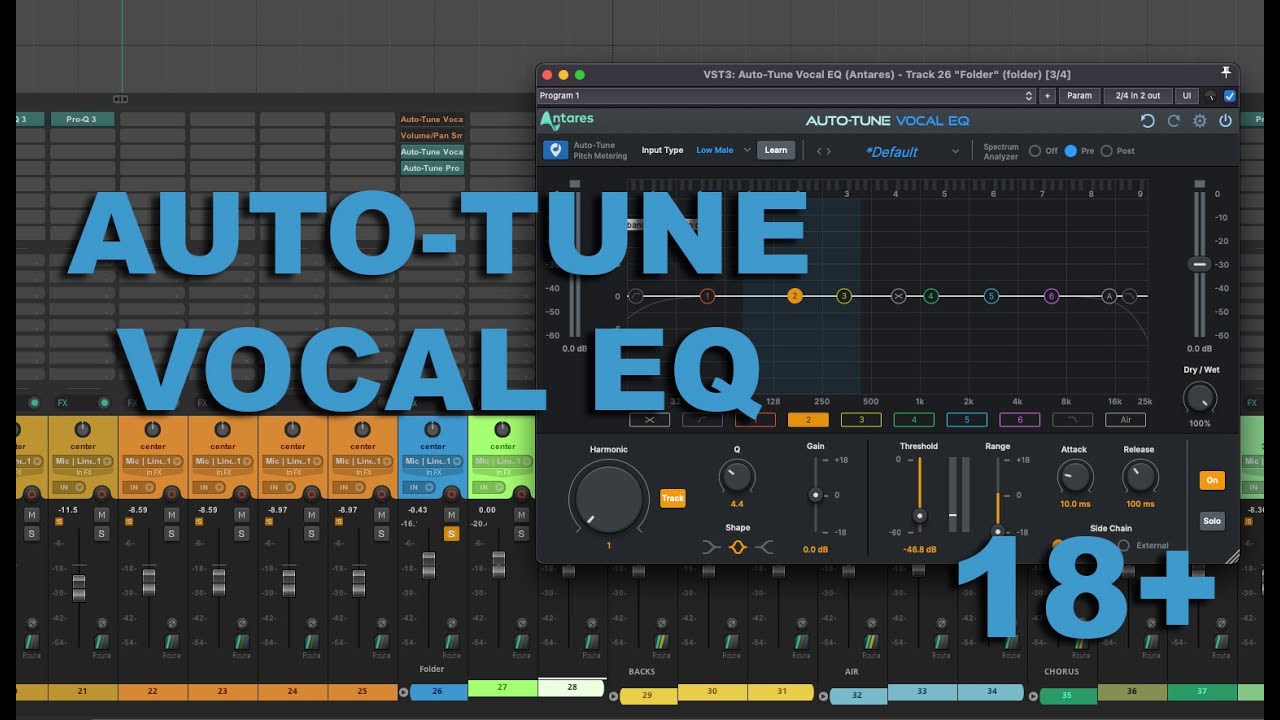This screenshot has width=1280, height=720.
Task: Open the Mic | Line input dropdown on track 22
Action: pyautogui.click(x=153, y=461)
